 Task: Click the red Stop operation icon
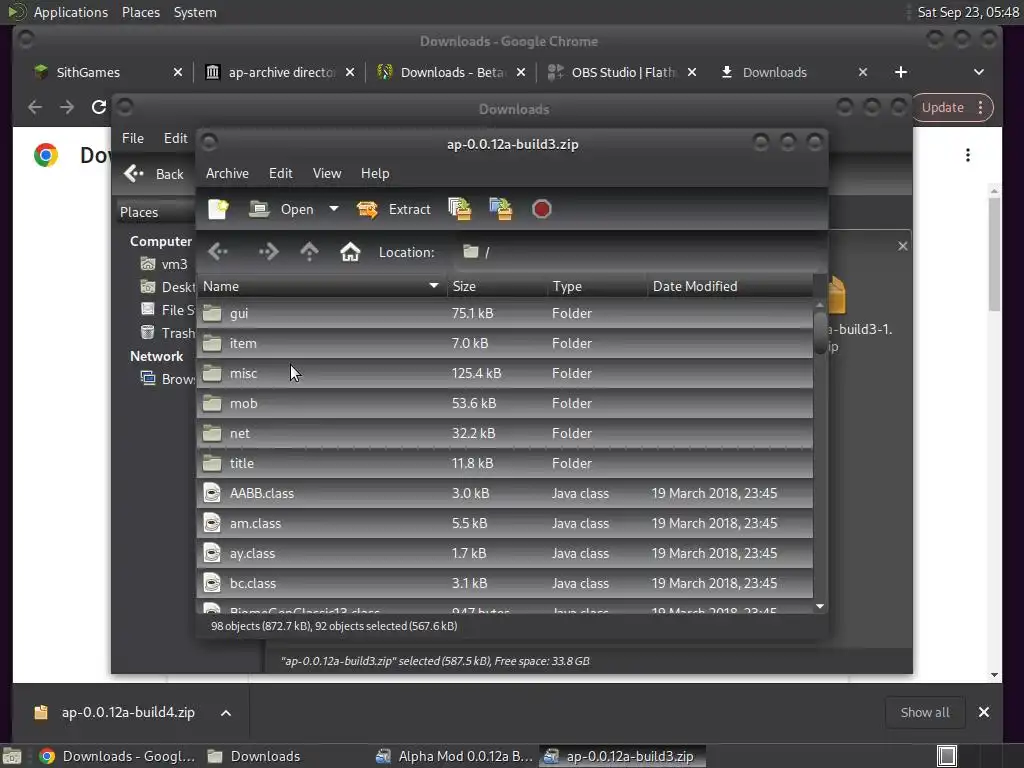pyautogui.click(x=541, y=209)
